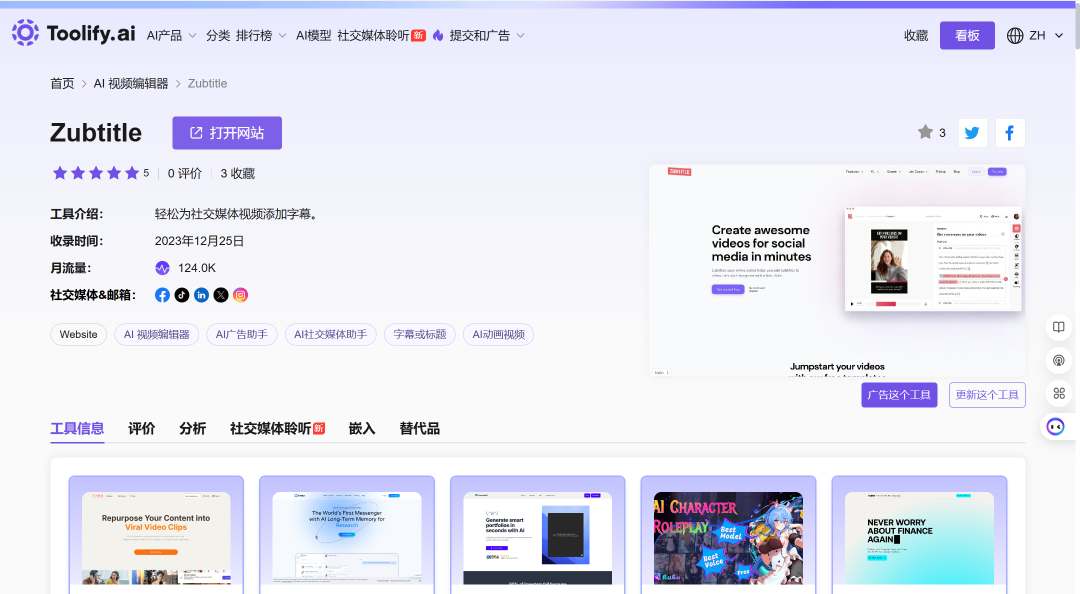Click the Website tag

point(79,334)
